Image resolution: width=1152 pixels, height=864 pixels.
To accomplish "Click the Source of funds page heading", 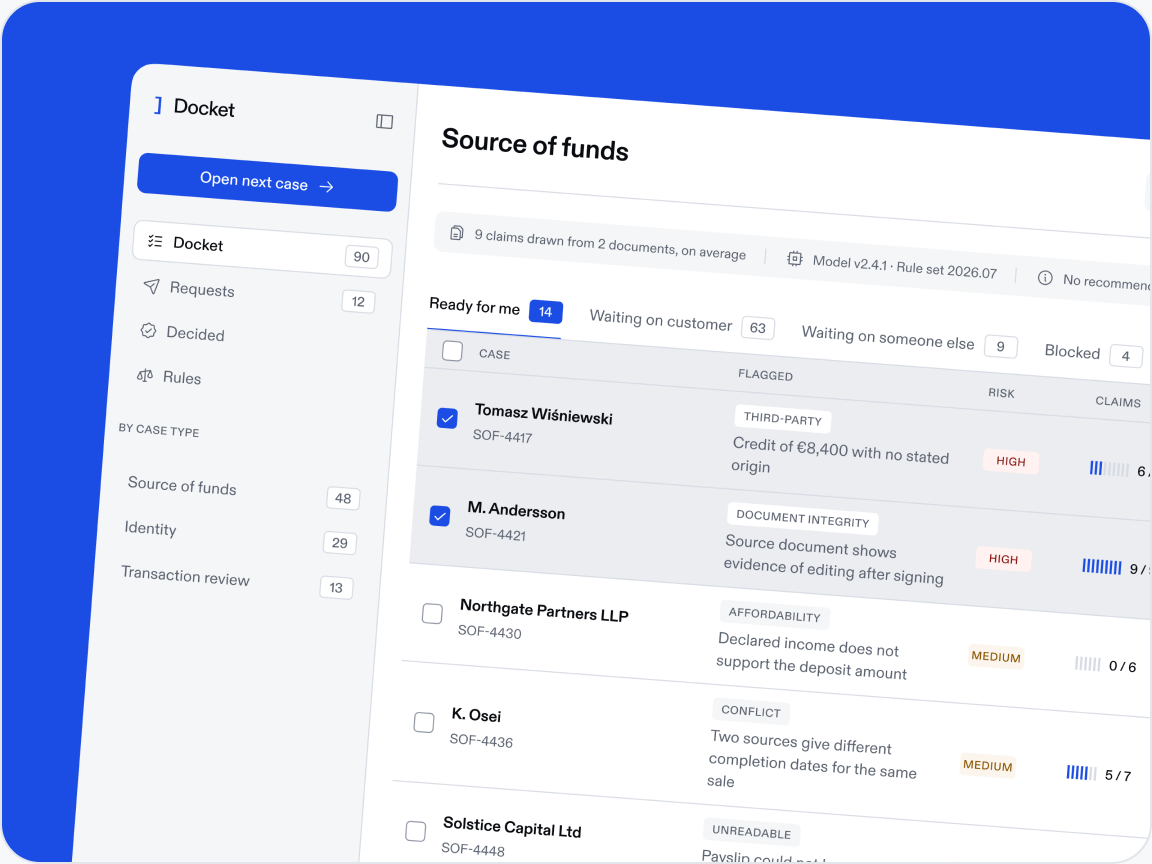I will click(535, 144).
